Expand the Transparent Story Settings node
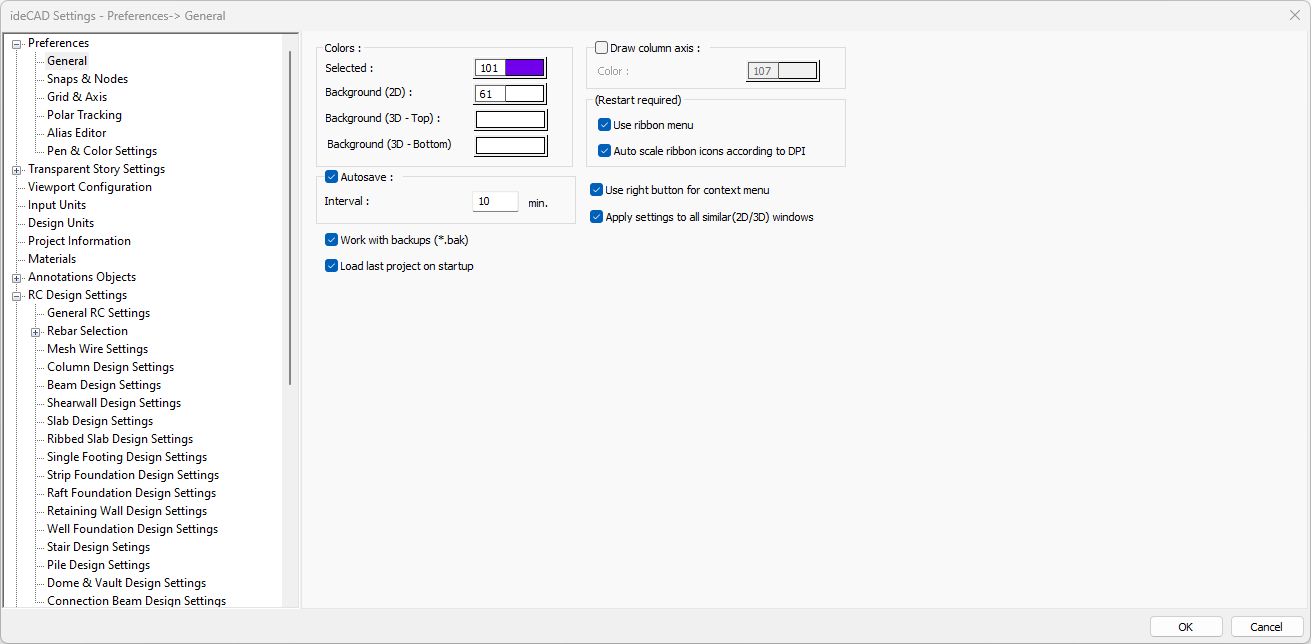1311x644 pixels. [x=16, y=169]
